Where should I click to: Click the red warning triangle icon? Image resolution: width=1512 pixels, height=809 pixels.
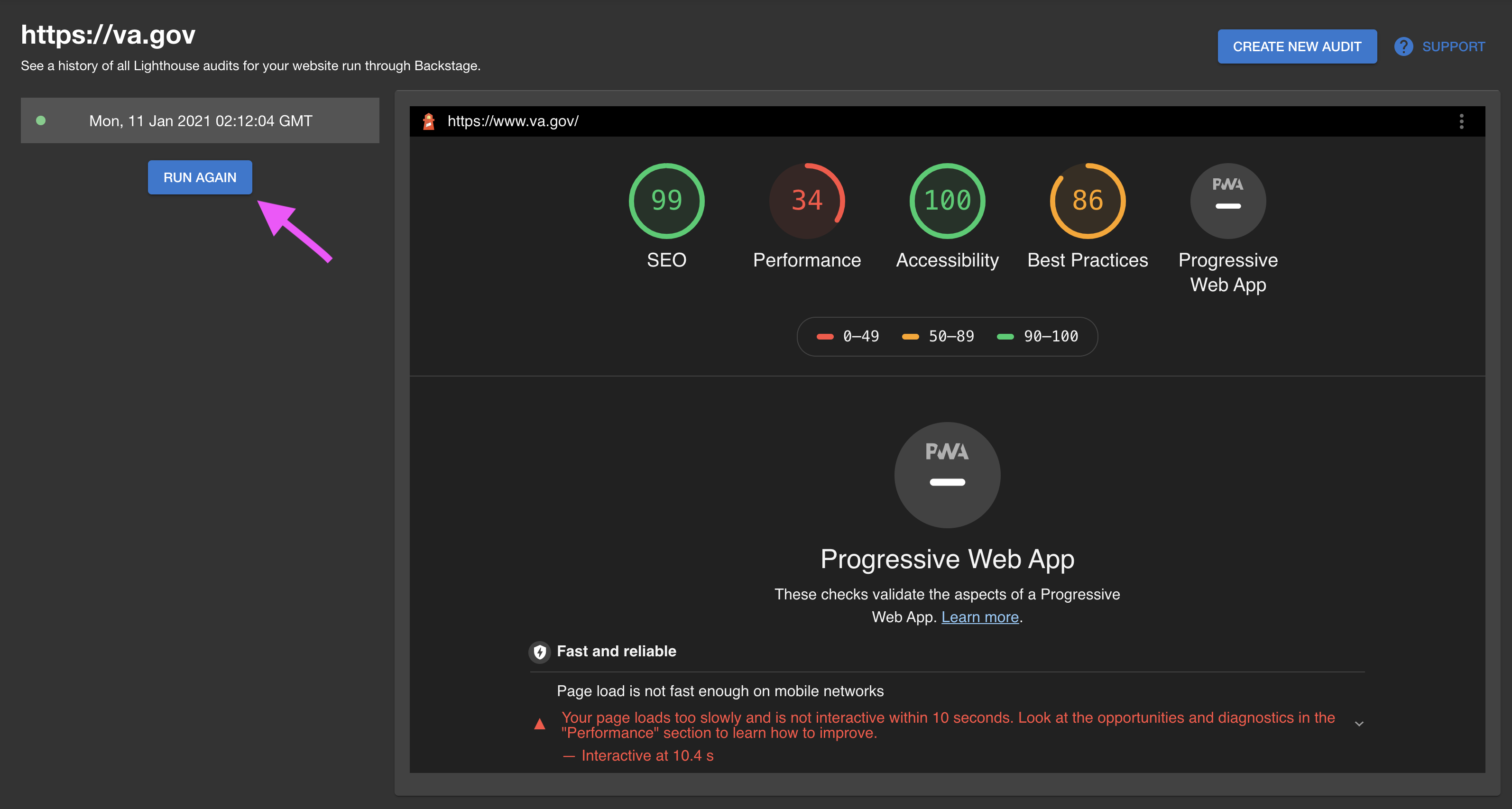[x=539, y=724]
